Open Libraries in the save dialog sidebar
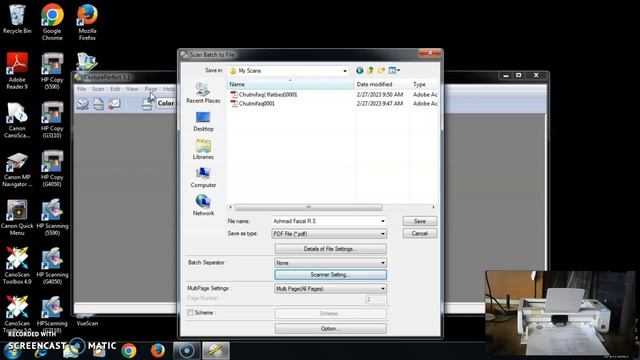Image resolution: width=640 pixels, height=360 pixels. pyautogui.click(x=203, y=149)
